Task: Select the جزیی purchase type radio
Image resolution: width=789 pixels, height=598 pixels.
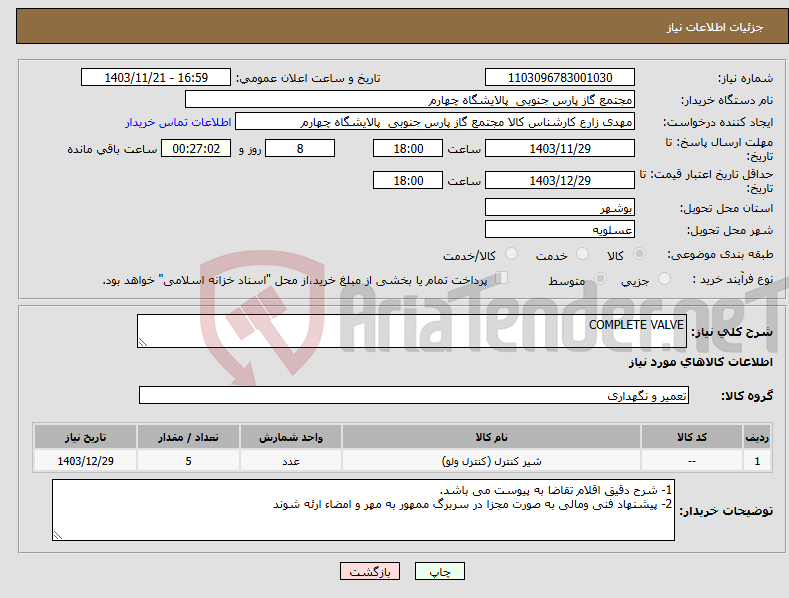Action: (x=664, y=278)
